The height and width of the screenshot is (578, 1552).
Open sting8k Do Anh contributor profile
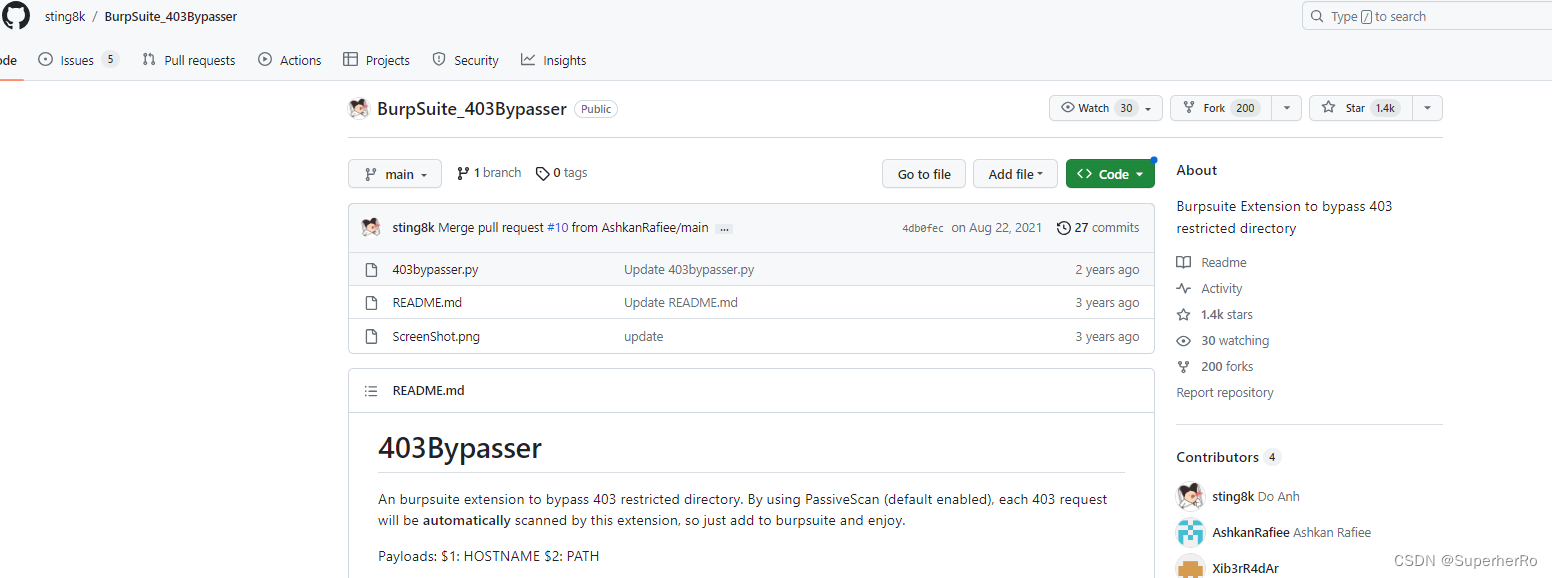1256,496
